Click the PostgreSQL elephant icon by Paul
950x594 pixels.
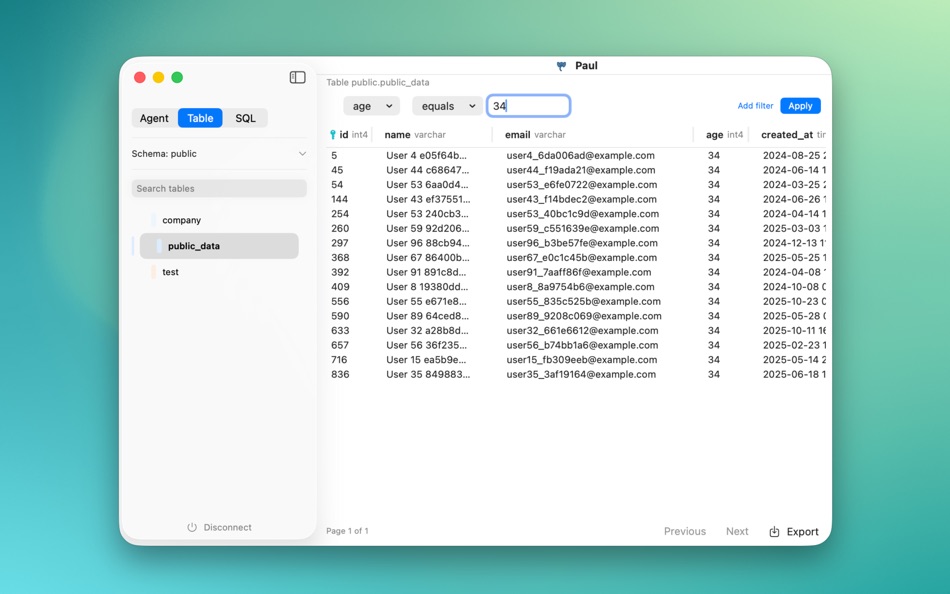561,66
